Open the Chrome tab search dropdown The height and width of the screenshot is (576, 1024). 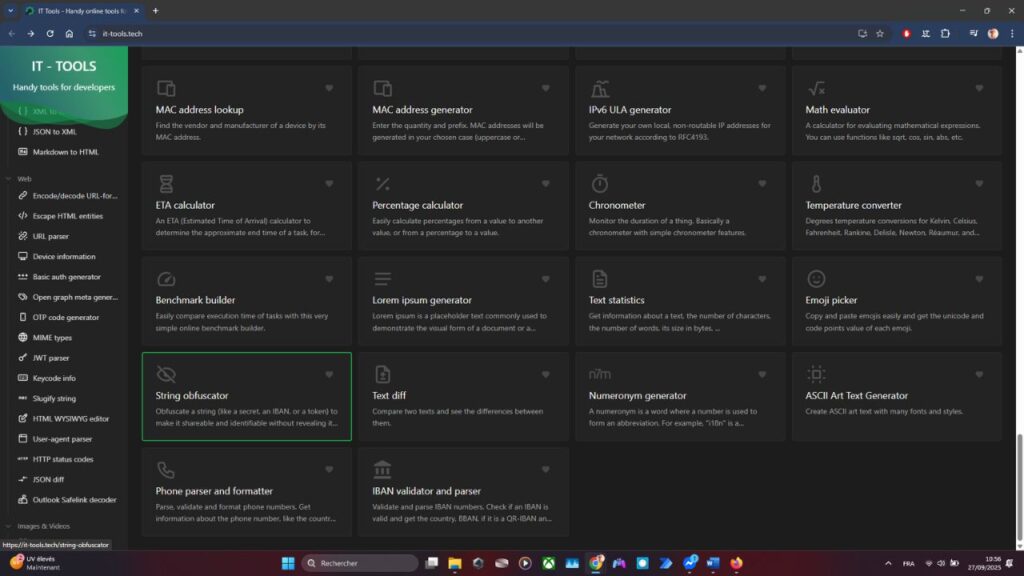(10, 10)
